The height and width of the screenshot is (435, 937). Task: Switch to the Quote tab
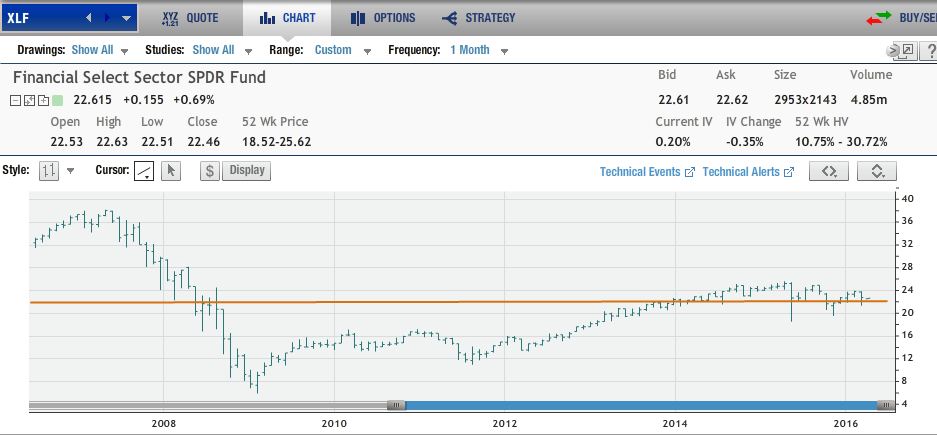[x=190, y=18]
